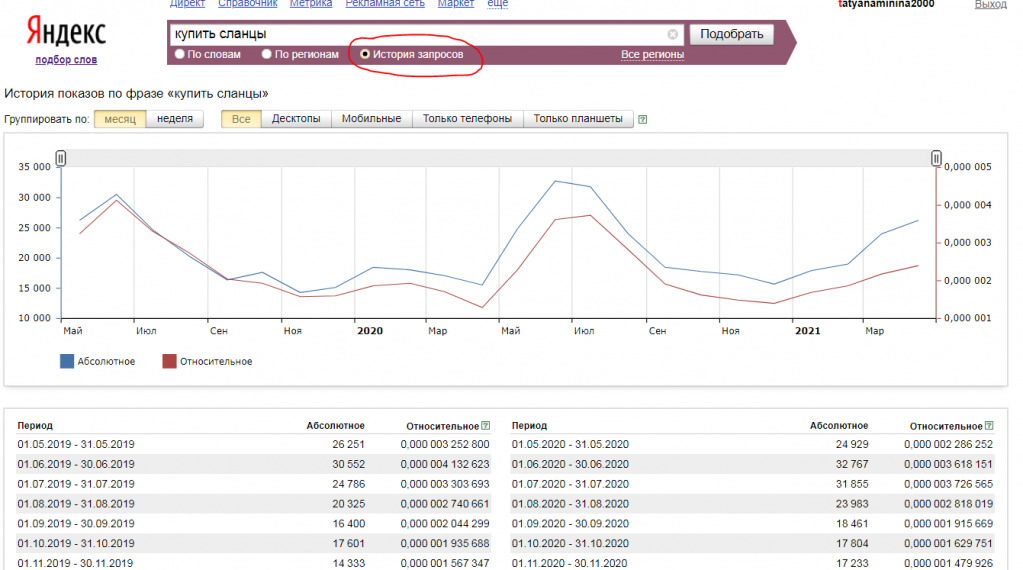Select the По словам radio button
Image resolution: width=1023 pixels, height=570 pixels.
coord(180,54)
